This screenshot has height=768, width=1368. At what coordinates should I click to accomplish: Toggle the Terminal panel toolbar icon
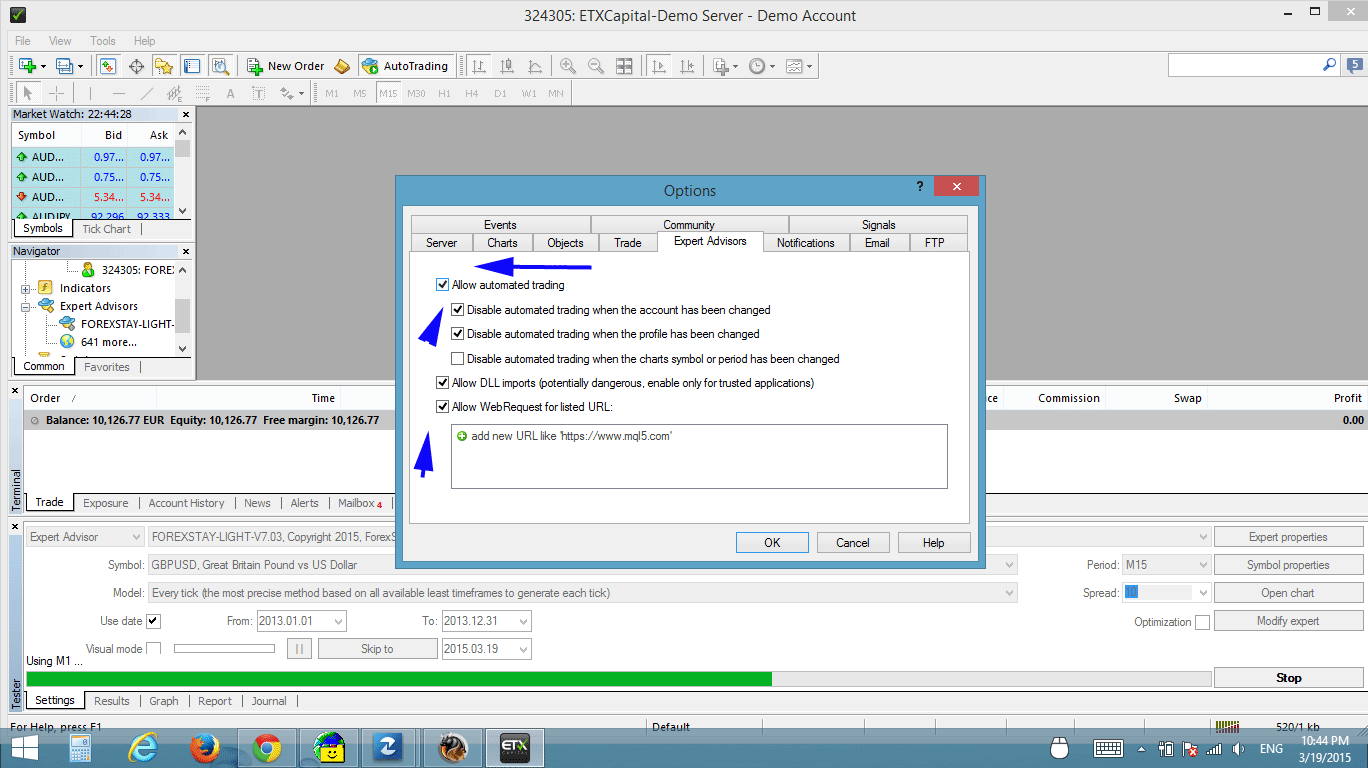(x=192, y=66)
